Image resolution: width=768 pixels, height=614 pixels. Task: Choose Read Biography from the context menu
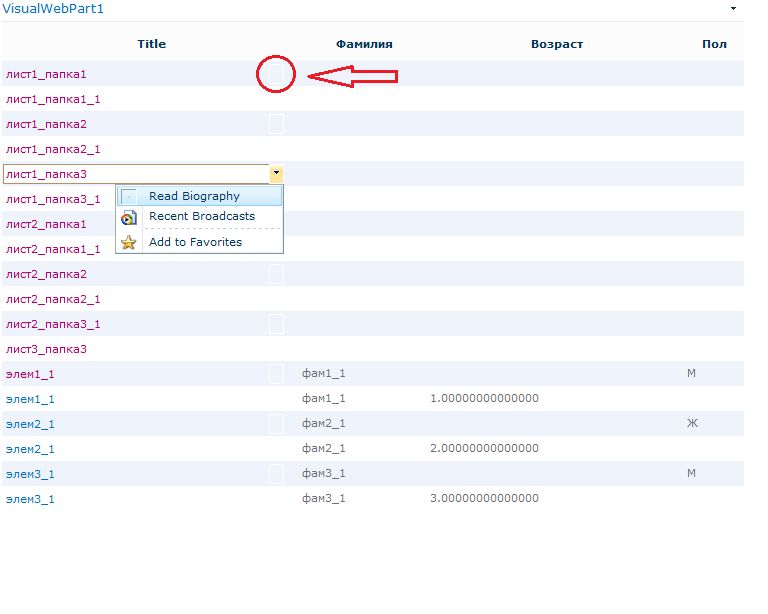point(199,196)
